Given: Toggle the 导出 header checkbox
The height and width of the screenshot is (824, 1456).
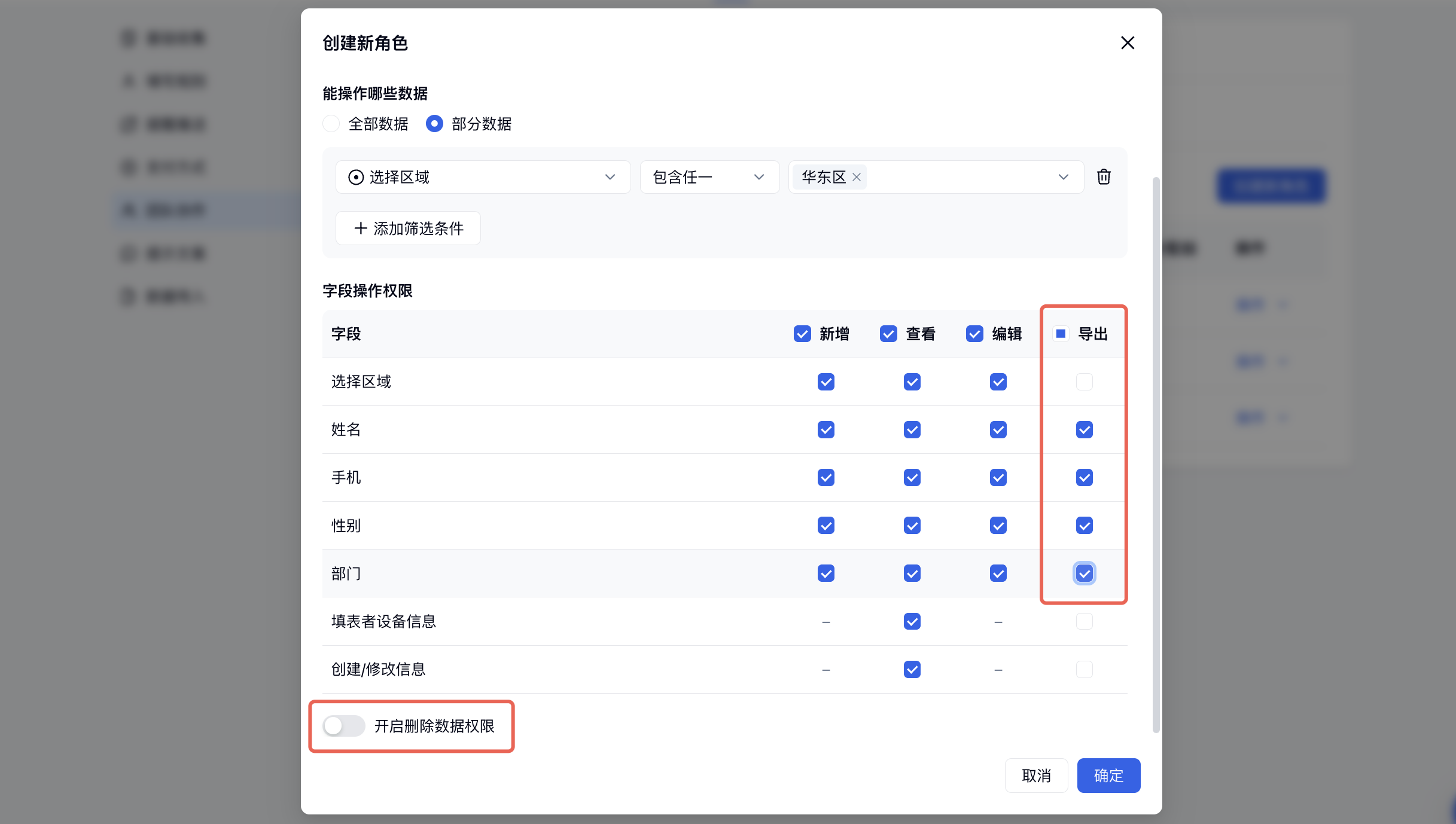Looking at the screenshot, I should click(1061, 334).
